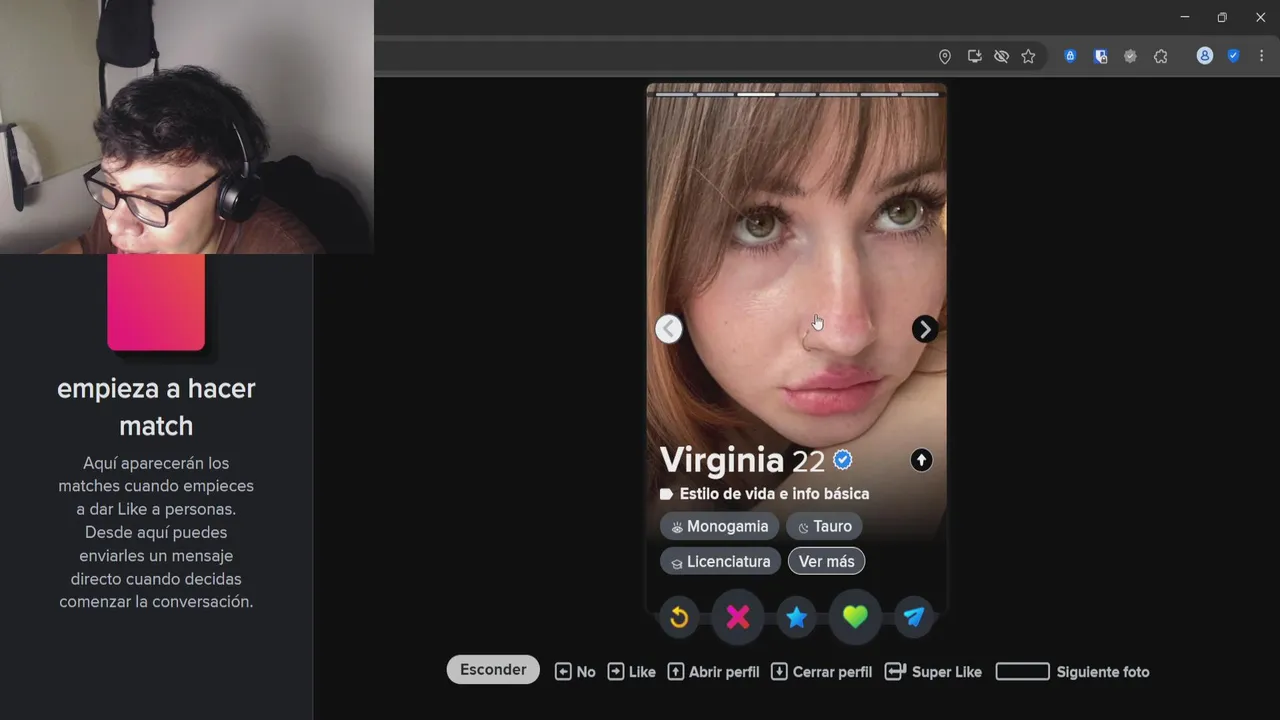Click the up-arrow key icon for Abrir perfil
This screenshot has width=1280, height=720.
[676, 672]
